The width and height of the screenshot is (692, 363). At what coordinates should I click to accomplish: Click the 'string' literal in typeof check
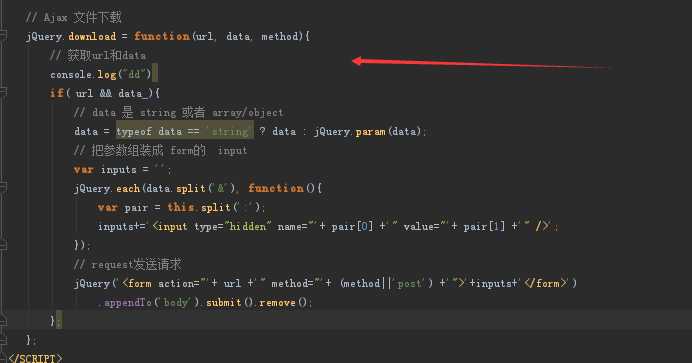(229, 131)
